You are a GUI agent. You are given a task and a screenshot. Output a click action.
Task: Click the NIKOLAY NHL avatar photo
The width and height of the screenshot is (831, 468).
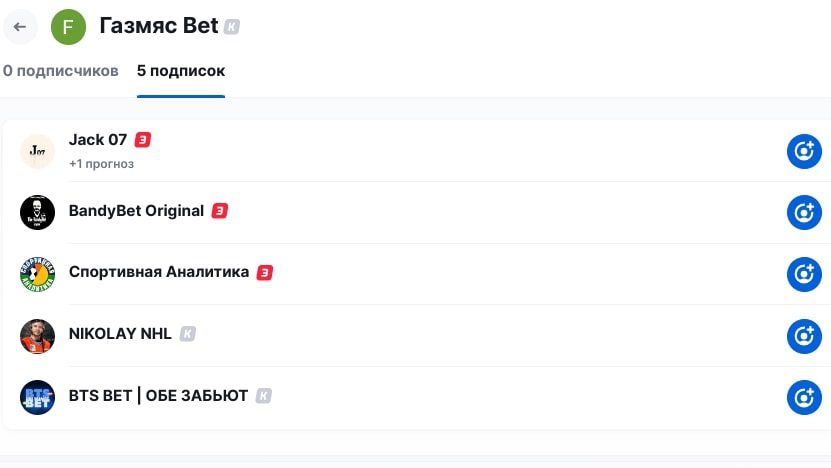(x=38, y=336)
